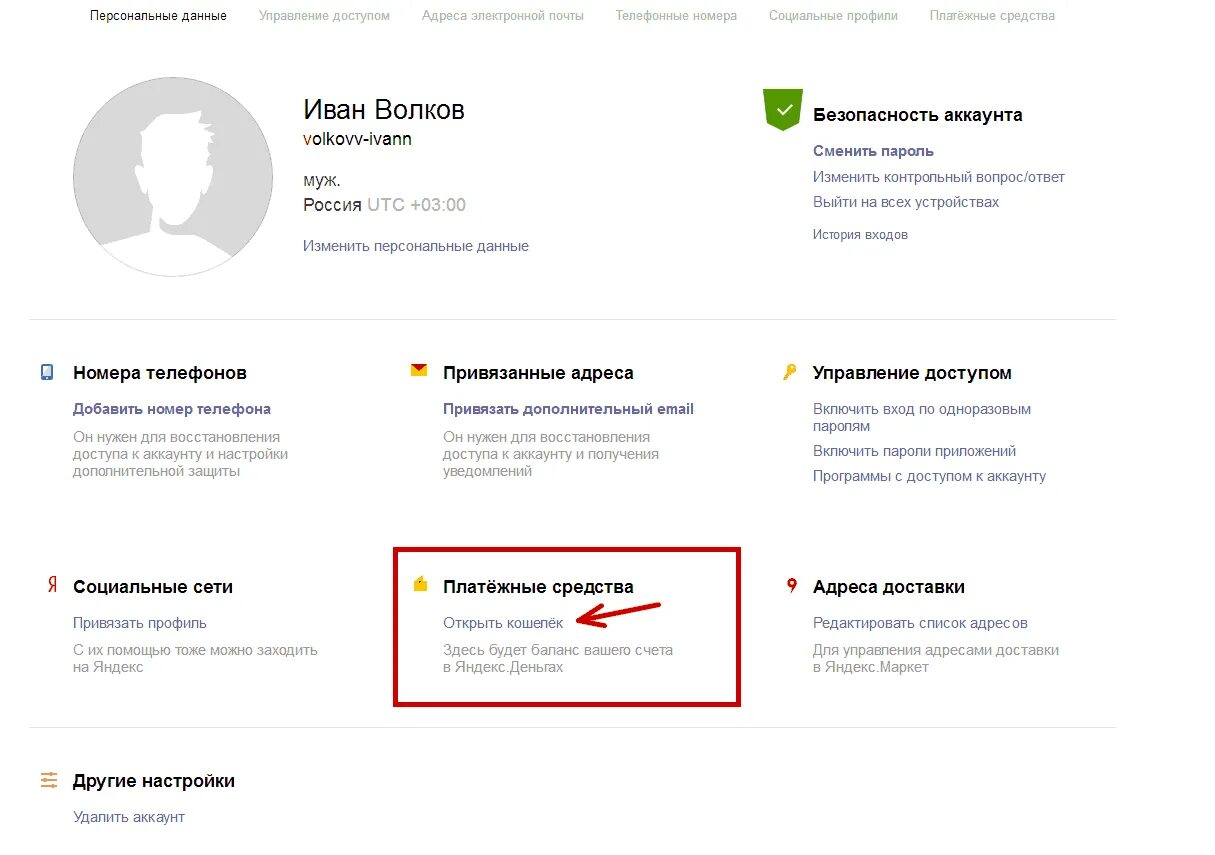Click Изменить персональные данные link

[x=416, y=246]
